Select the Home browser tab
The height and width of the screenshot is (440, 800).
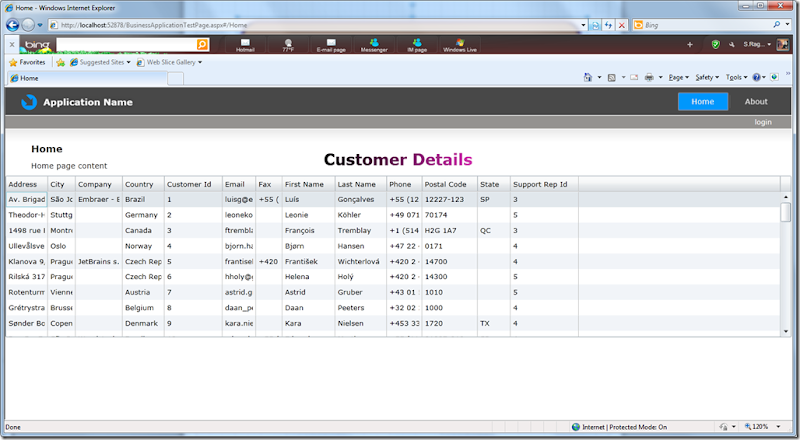[86, 78]
